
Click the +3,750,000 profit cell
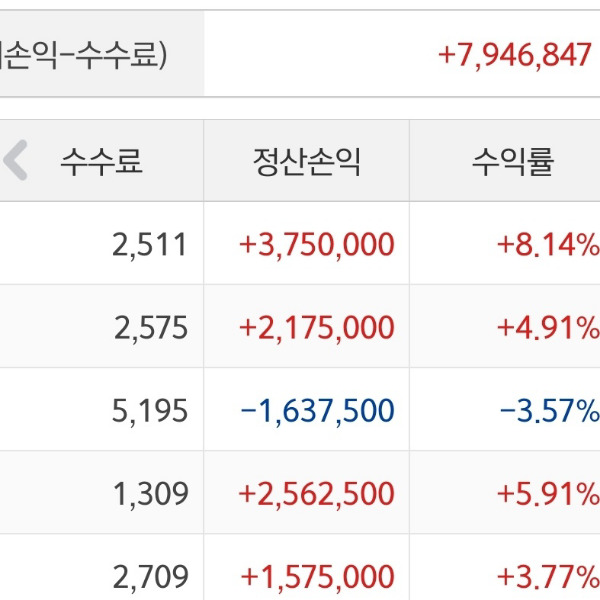[x=316, y=244]
